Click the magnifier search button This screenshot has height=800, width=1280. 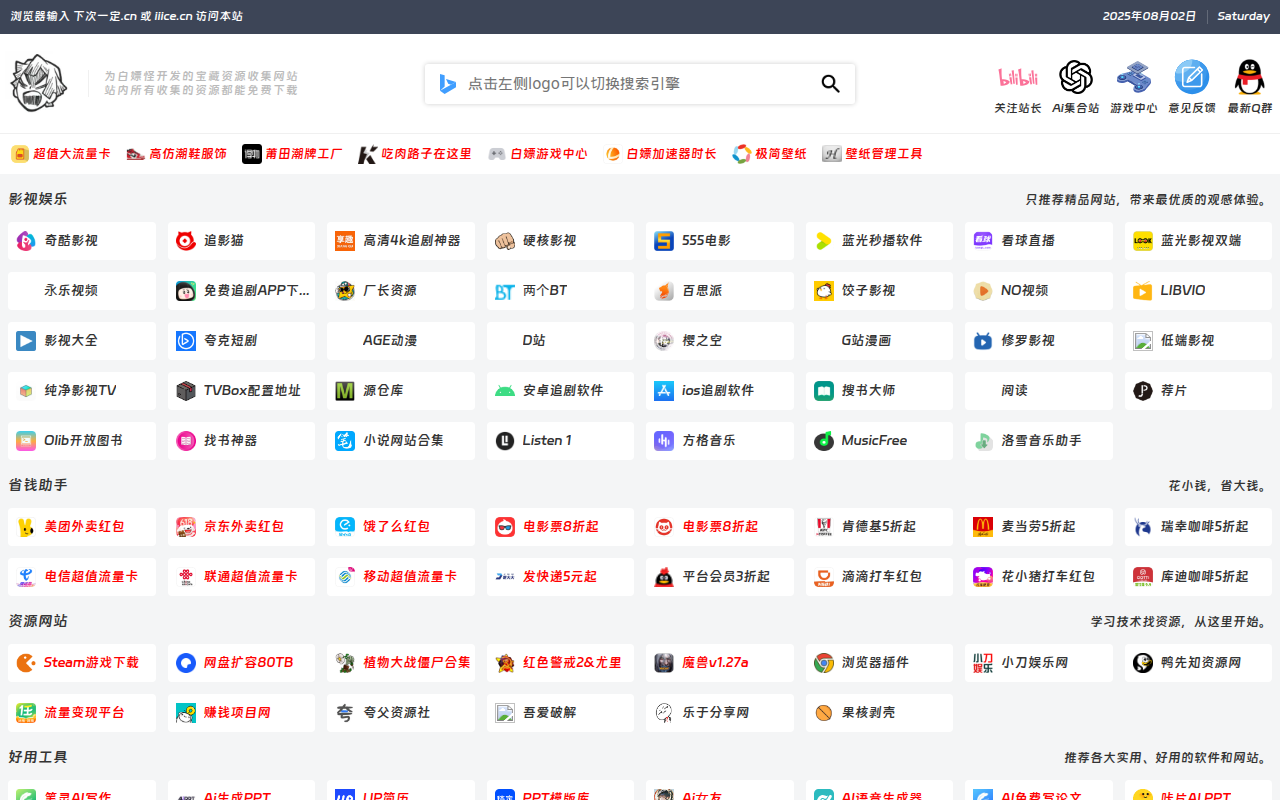coord(830,84)
